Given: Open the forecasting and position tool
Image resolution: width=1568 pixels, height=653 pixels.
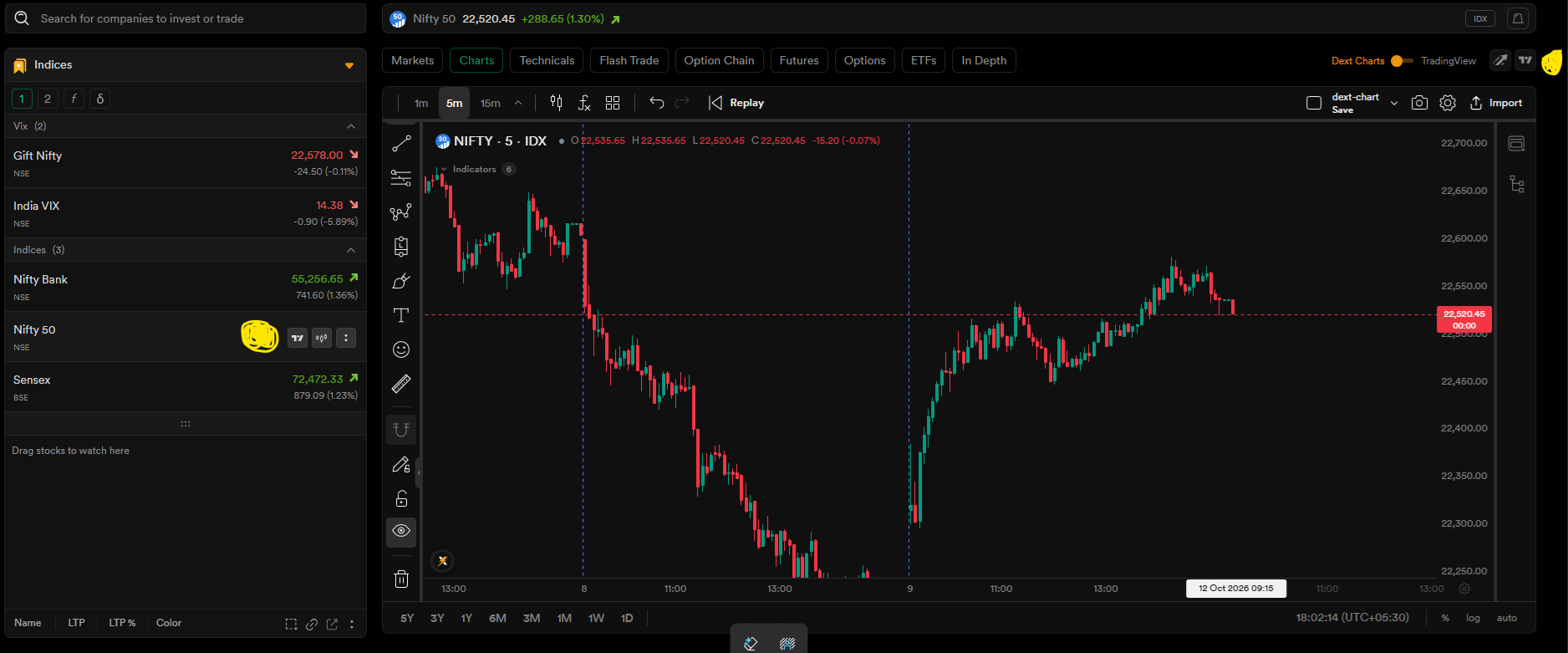Looking at the screenshot, I should pyautogui.click(x=401, y=247).
